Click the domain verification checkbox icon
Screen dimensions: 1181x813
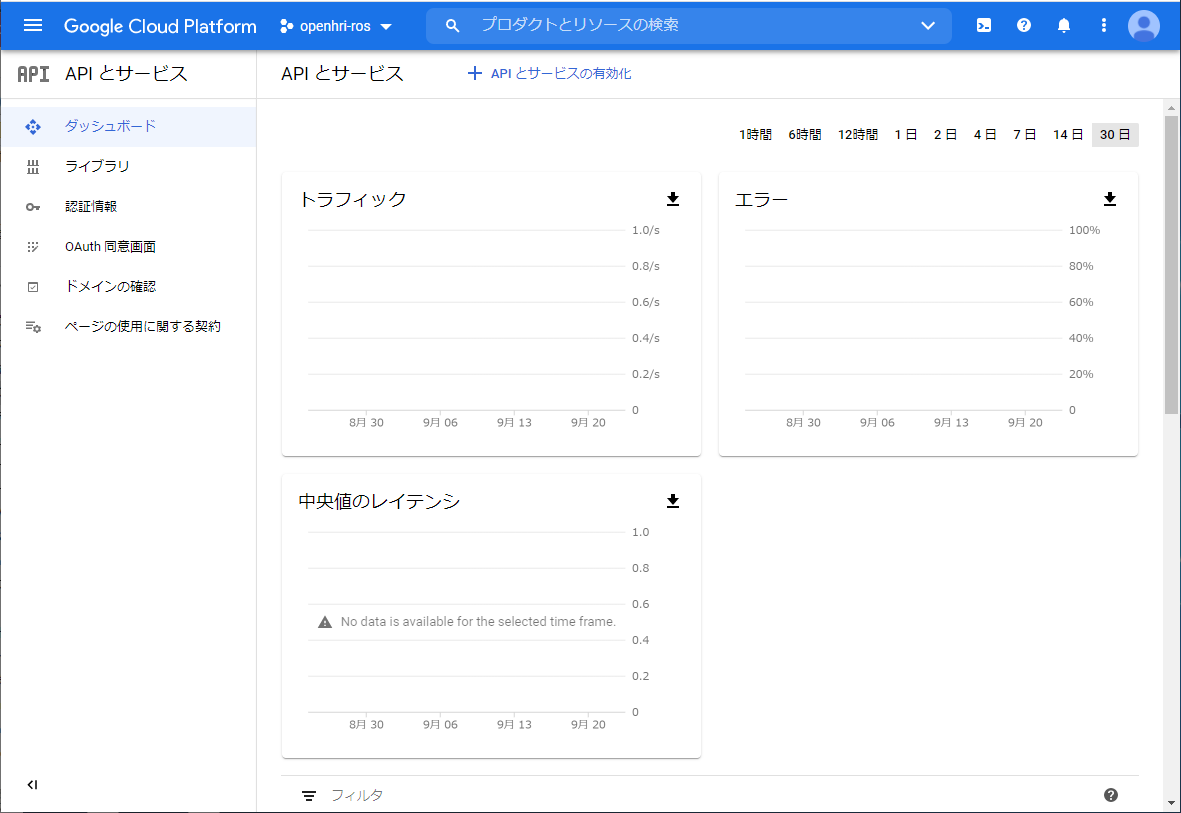tap(32, 287)
